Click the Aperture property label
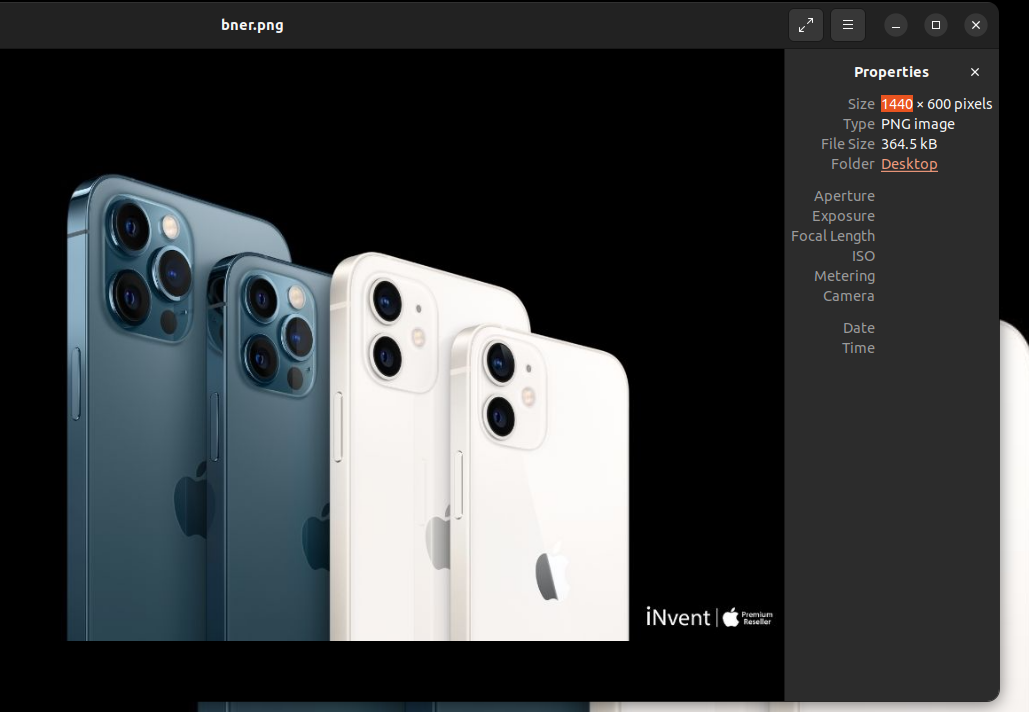This screenshot has width=1029, height=712. [844, 196]
